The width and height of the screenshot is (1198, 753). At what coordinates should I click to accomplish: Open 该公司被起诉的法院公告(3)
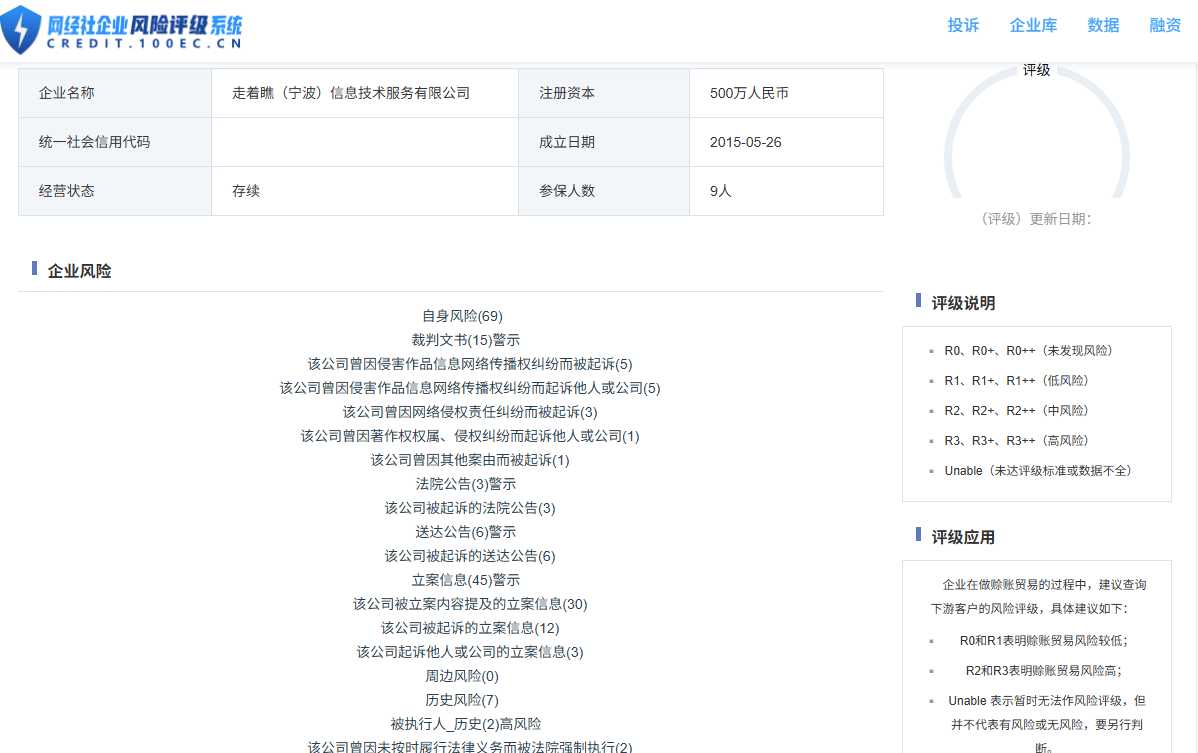(x=470, y=509)
